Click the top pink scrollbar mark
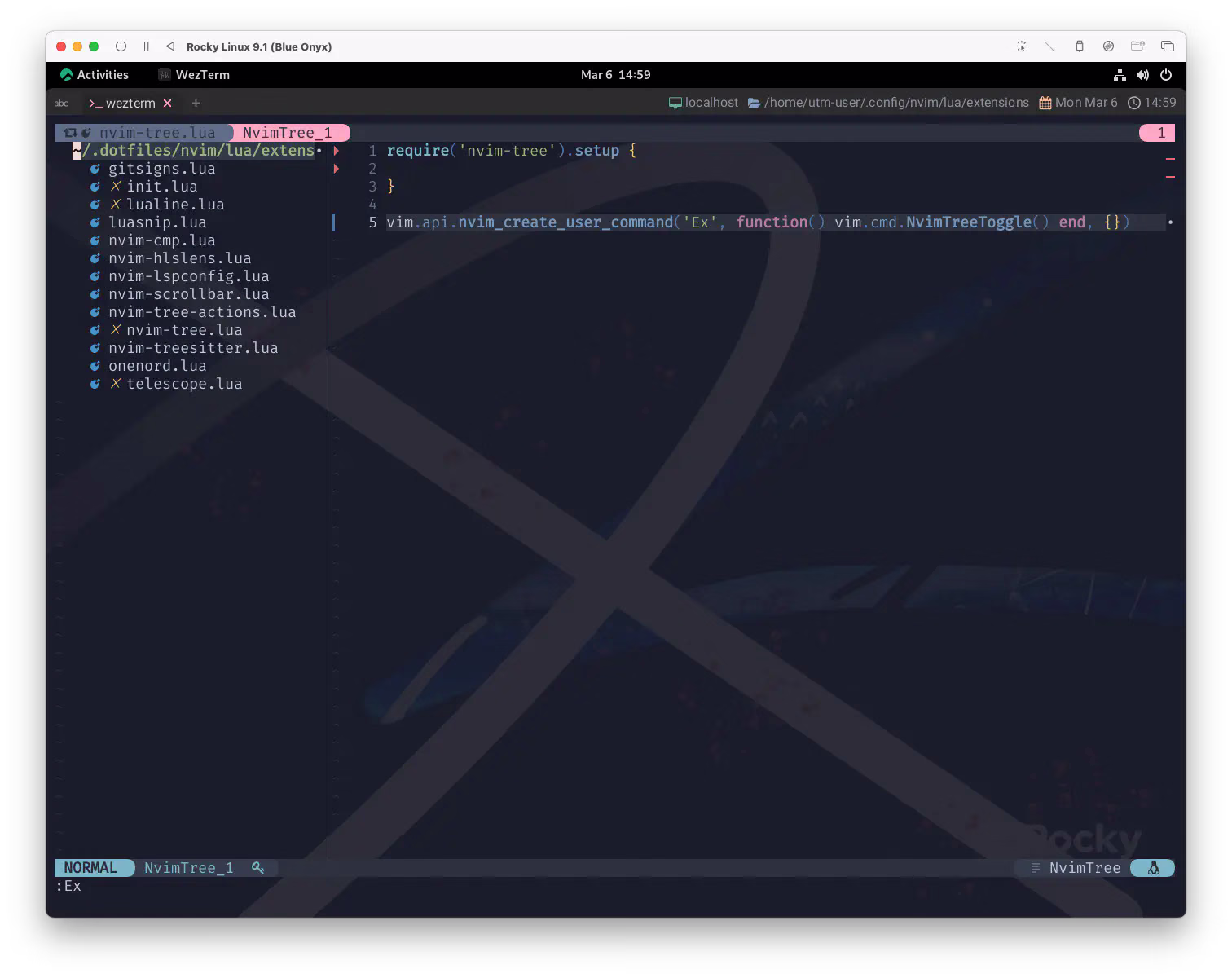This screenshot has height=978, width=1232. click(1170, 158)
